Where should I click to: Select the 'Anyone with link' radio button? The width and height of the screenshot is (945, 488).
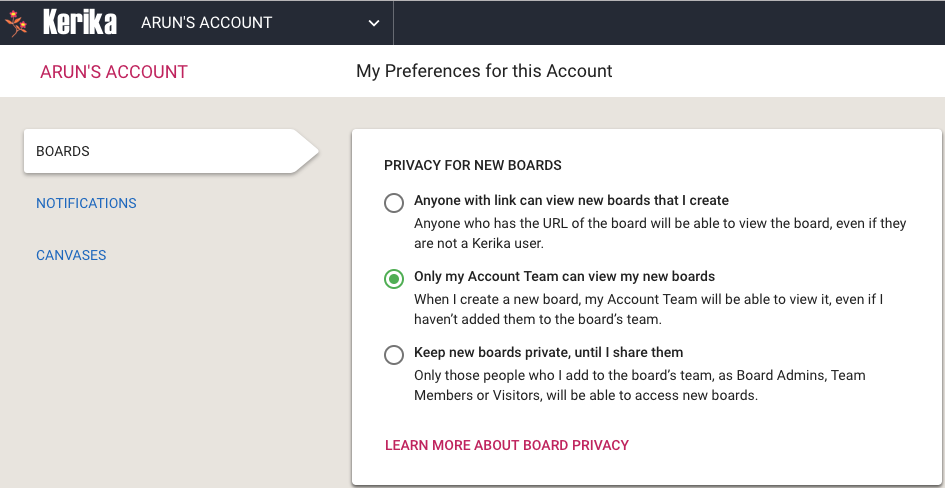click(394, 202)
